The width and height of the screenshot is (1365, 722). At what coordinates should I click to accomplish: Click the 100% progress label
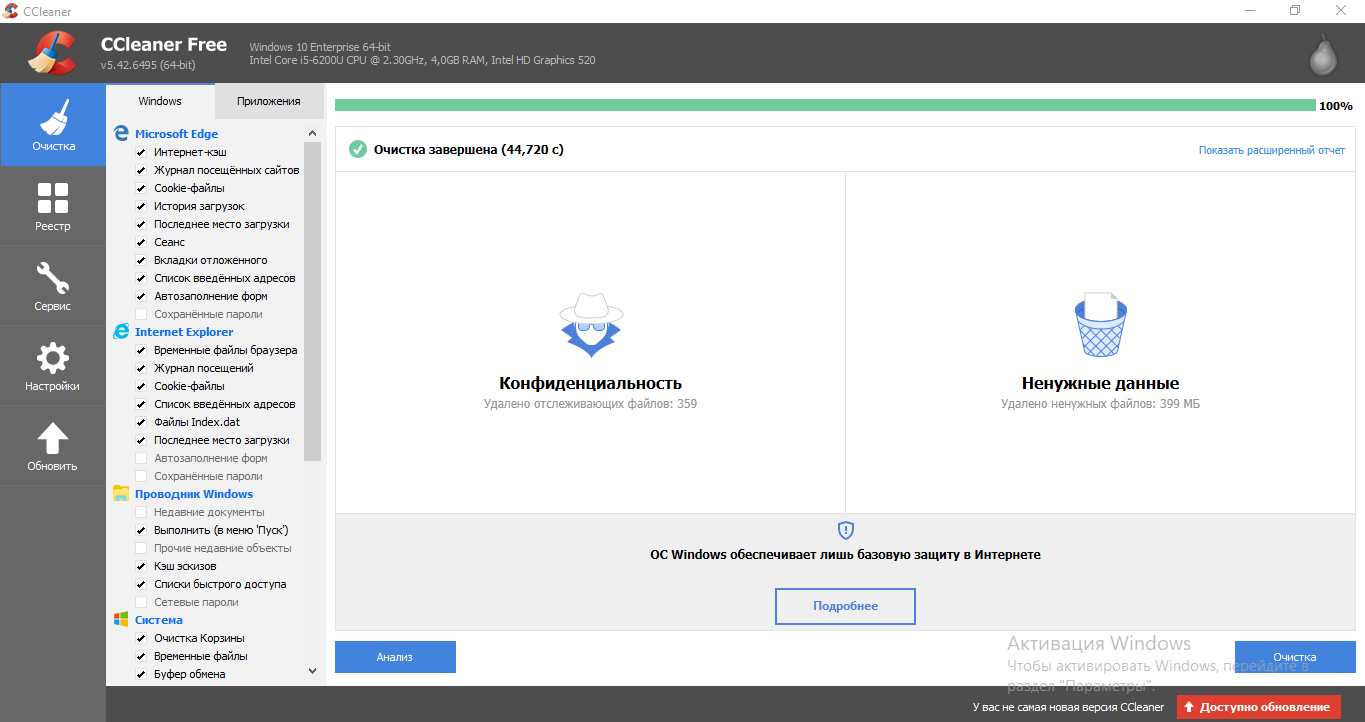[1336, 106]
